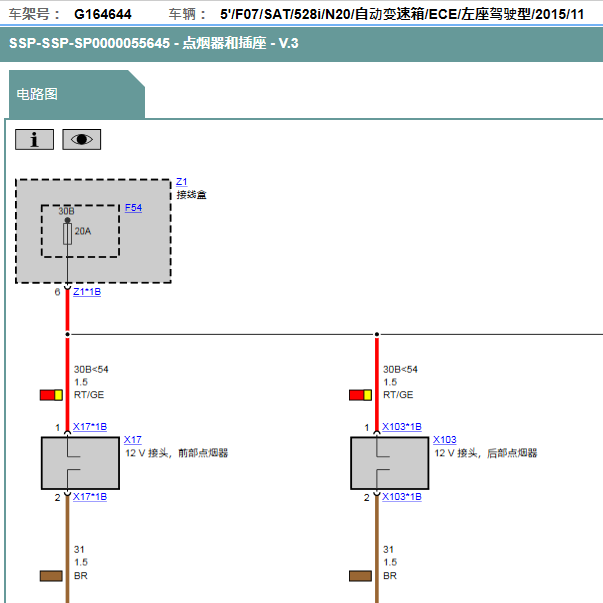The height and width of the screenshot is (603, 603).
Task: Click red/yellow wire swatch near X103
Action: [x=360, y=395]
